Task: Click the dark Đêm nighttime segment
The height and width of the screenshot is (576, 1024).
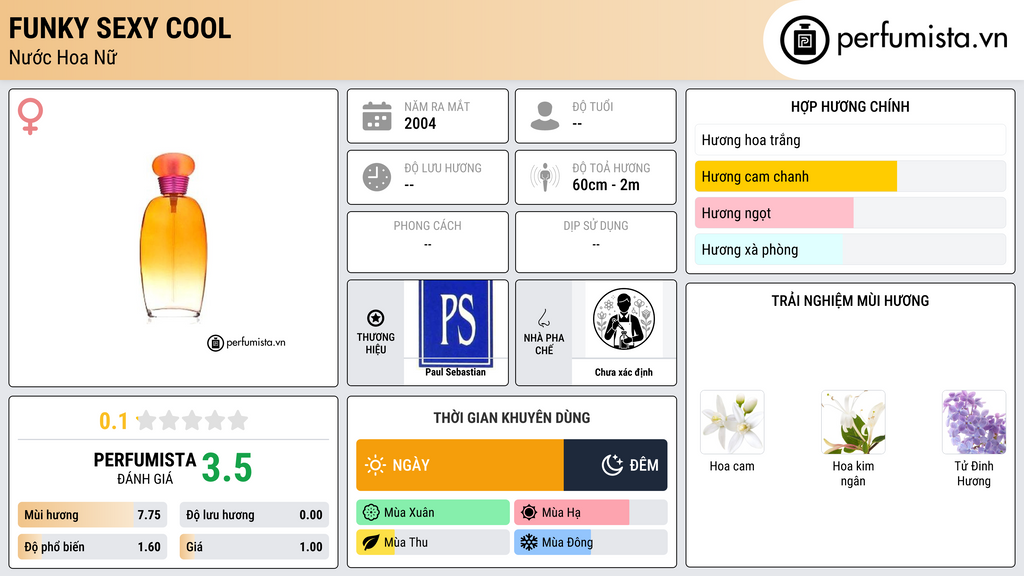Action: (615, 465)
